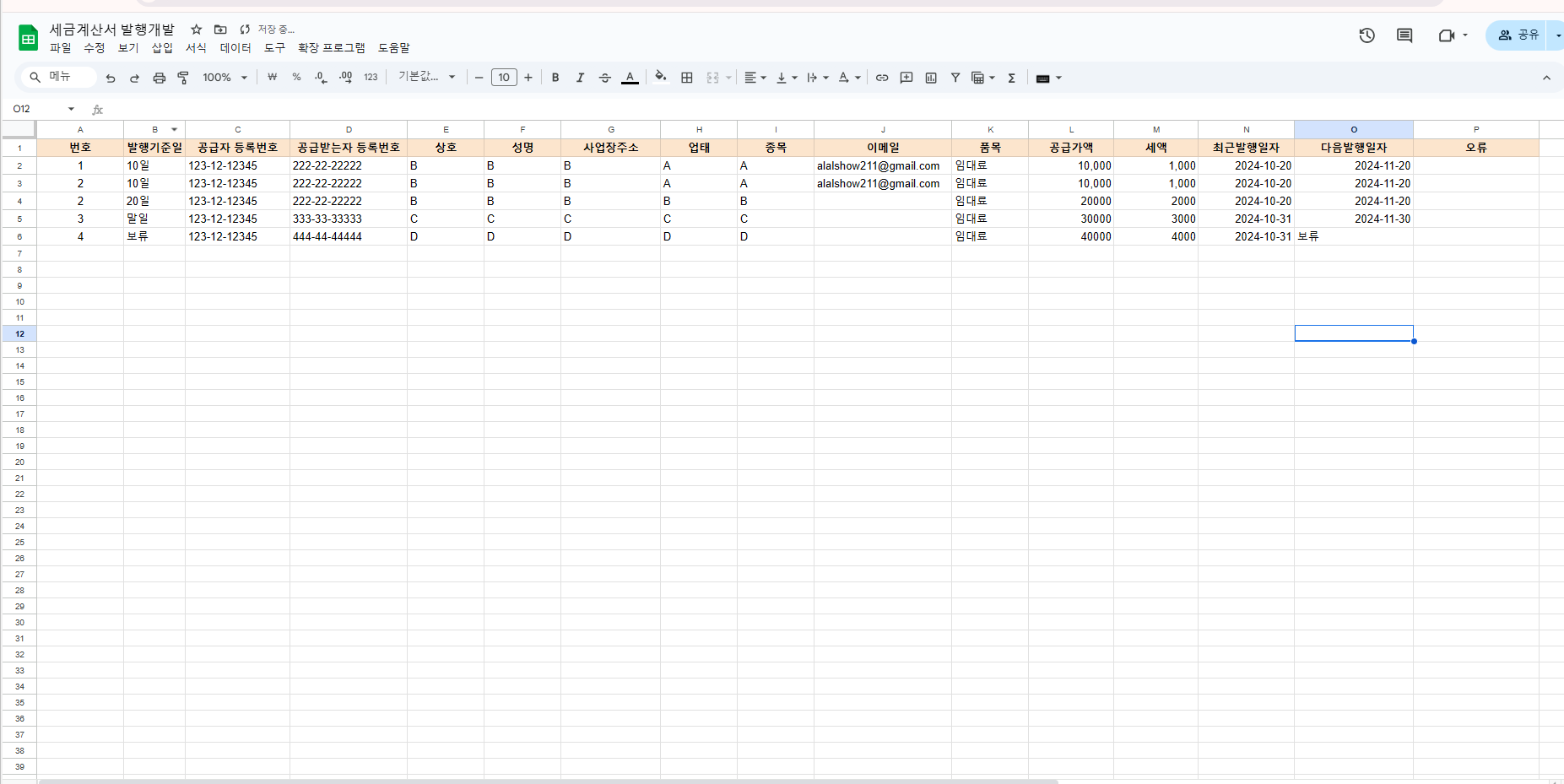Click the insert link icon
This screenshot has width=1564, height=784.
click(882, 78)
